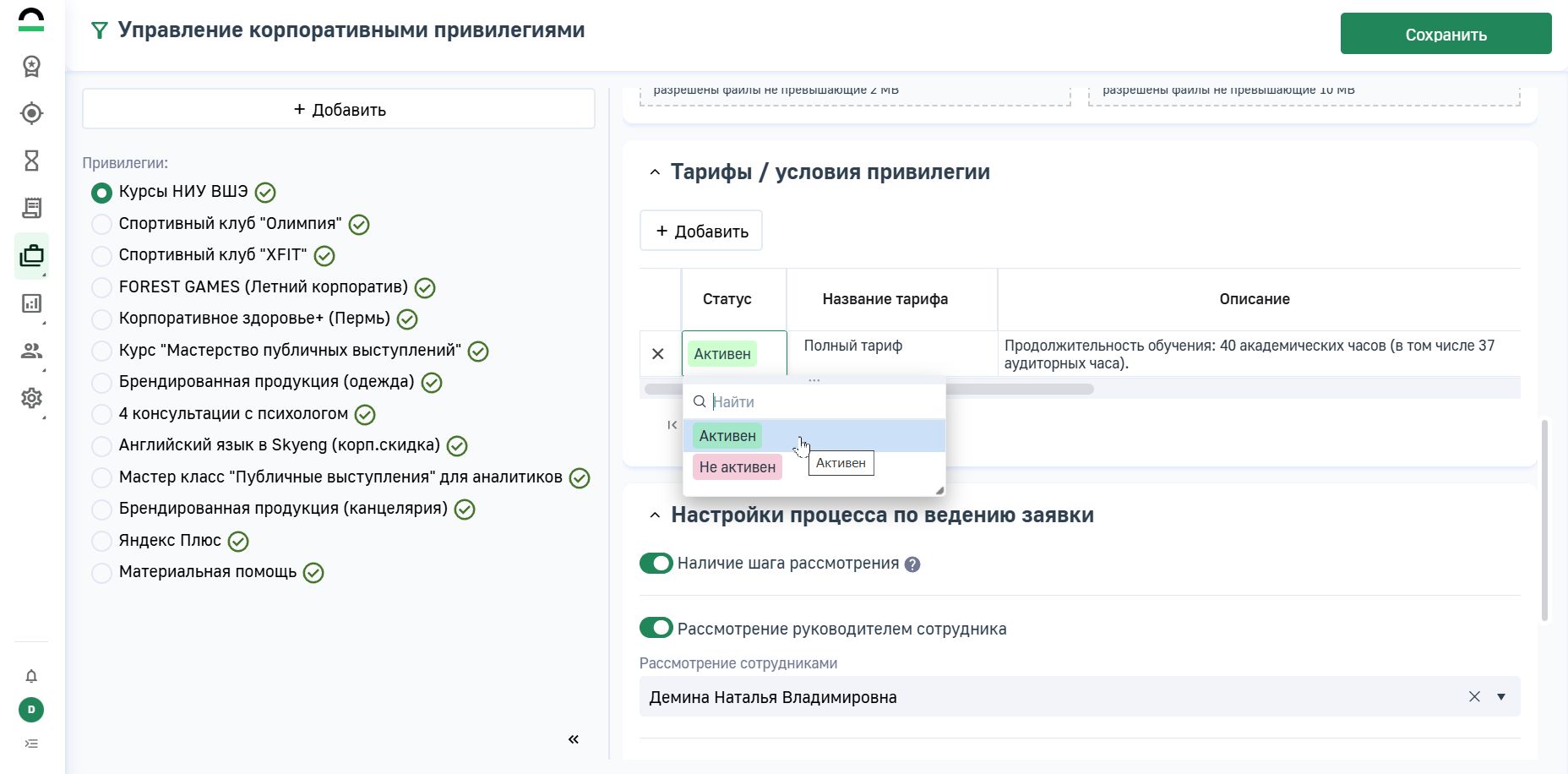The height and width of the screenshot is (774, 1568).
Task: Open the people group sidebar icon
Action: 31,351
